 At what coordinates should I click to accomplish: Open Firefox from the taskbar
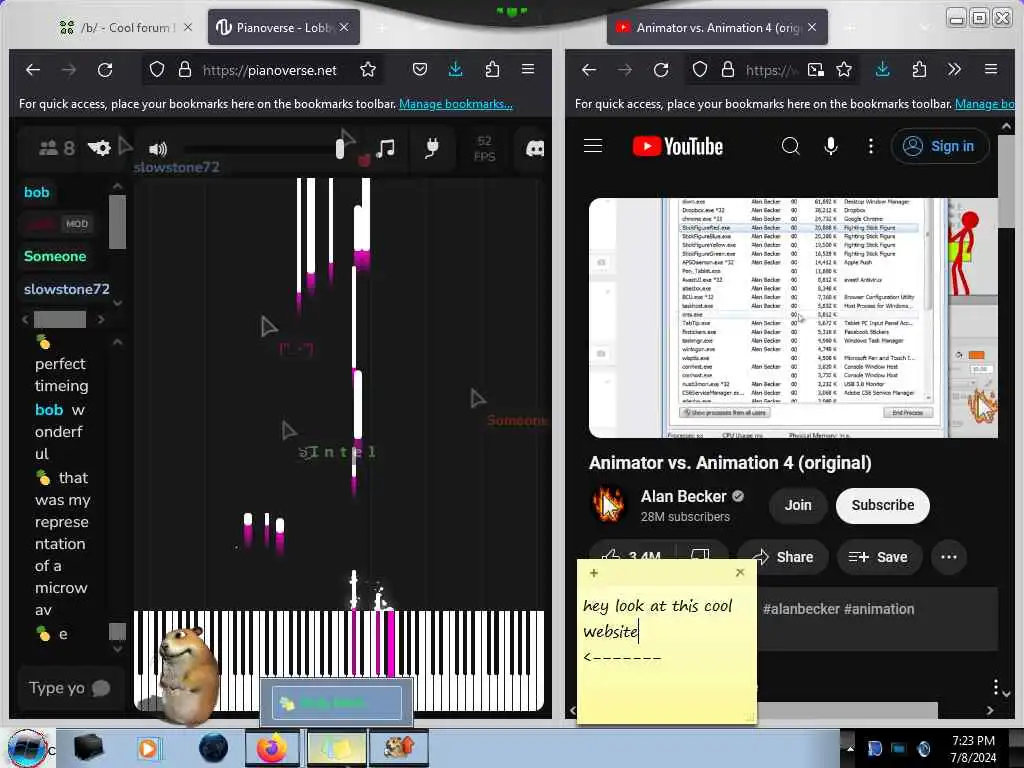click(x=272, y=748)
